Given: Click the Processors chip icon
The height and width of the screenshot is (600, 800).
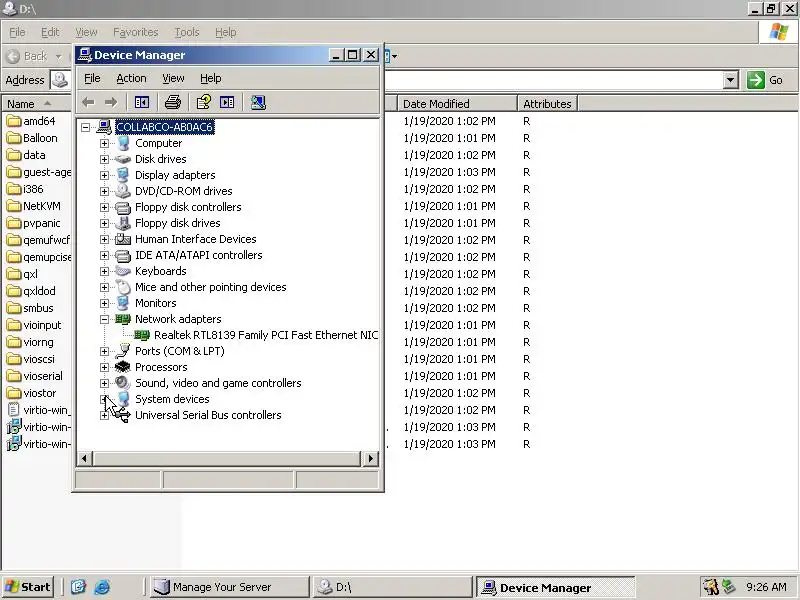Looking at the screenshot, I should coord(122,367).
